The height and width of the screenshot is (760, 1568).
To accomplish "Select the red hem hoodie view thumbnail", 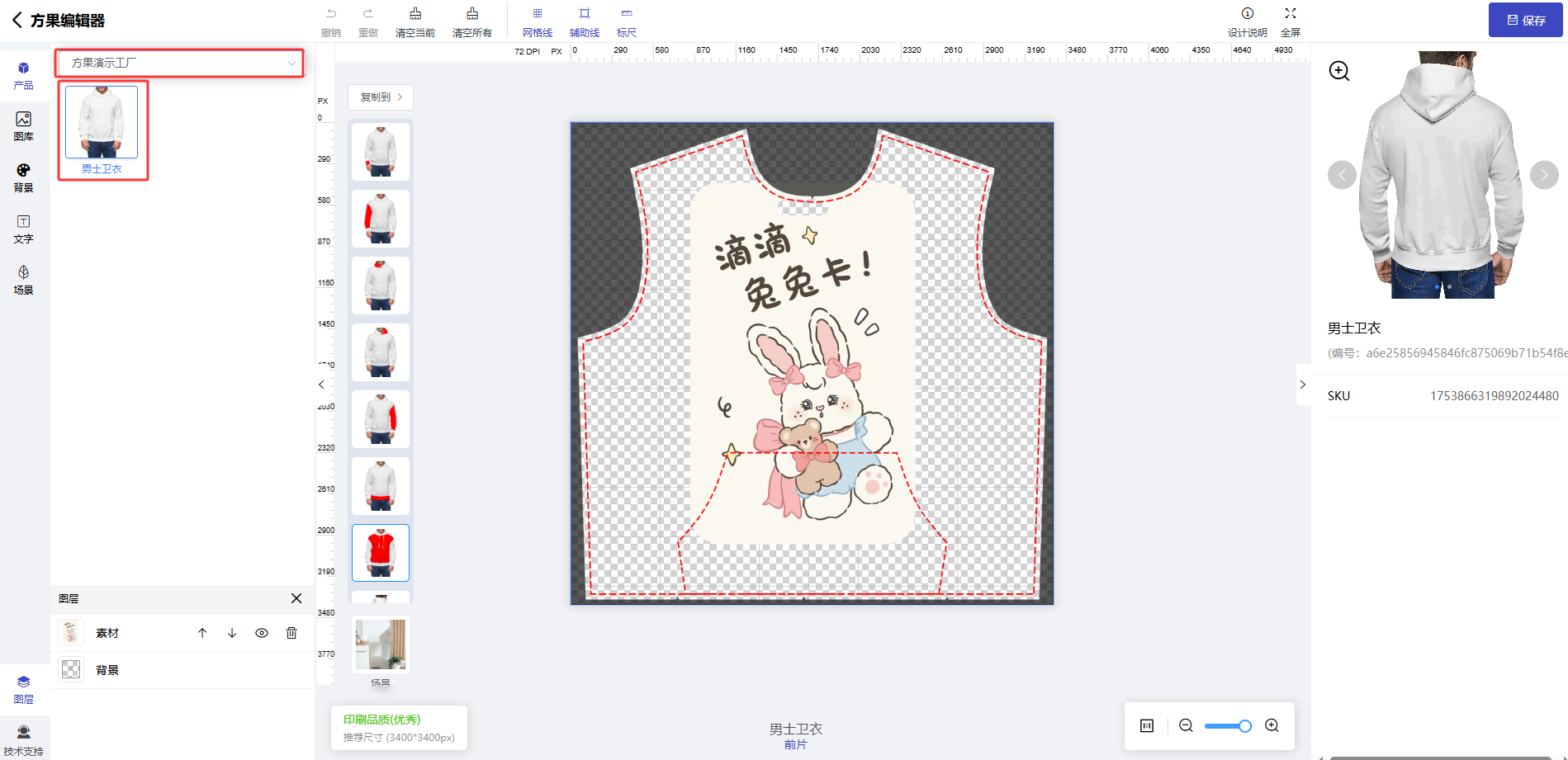I will (x=381, y=486).
